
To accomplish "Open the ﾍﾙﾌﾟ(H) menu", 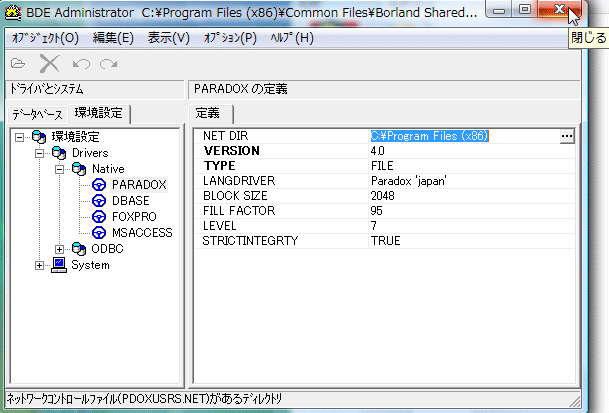I will click(292, 38).
